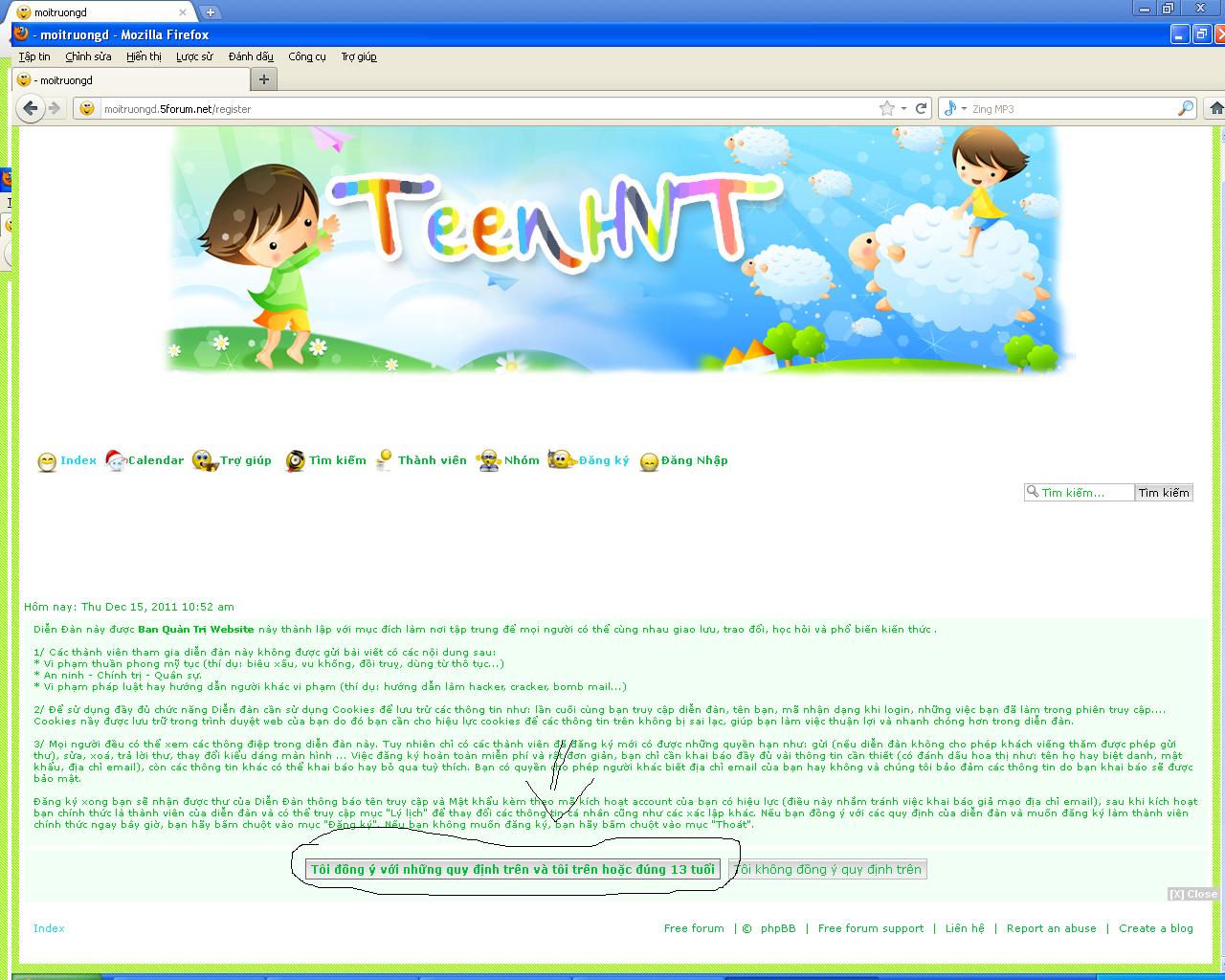Image resolution: width=1225 pixels, height=980 pixels.
Task: Open the Calendar navigation link
Action: [156, 460]
